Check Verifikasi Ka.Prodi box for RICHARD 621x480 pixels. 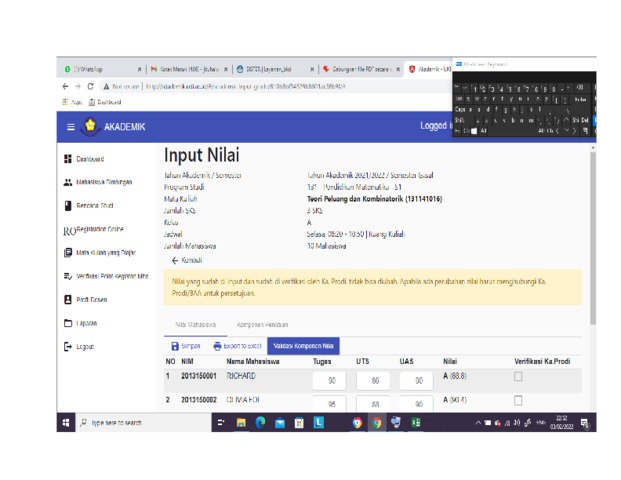[518, 377]
